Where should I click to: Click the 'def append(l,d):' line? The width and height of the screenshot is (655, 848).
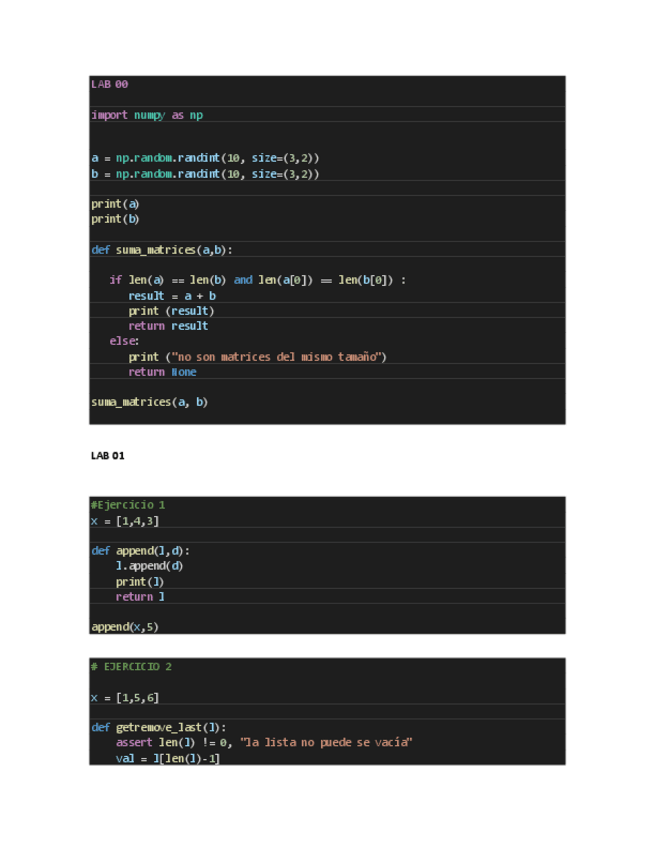(140, 551)
